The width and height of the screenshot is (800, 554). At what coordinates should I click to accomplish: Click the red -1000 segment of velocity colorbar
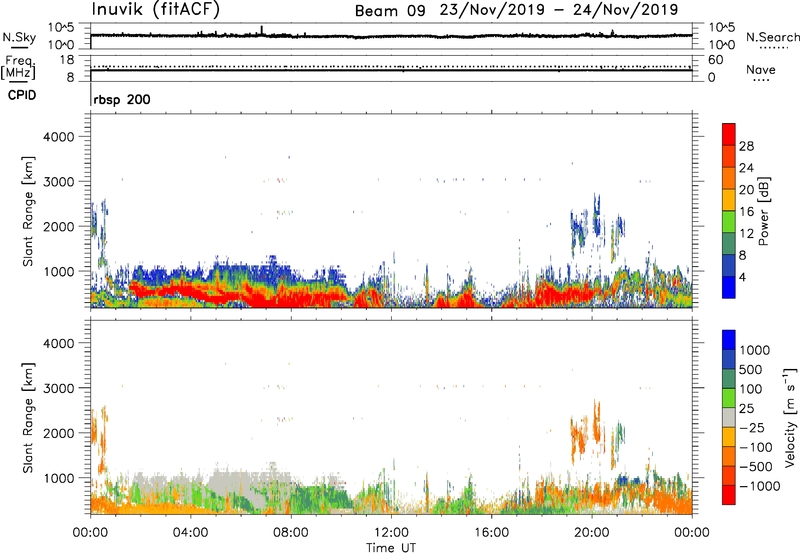click(x=729, y=495)
